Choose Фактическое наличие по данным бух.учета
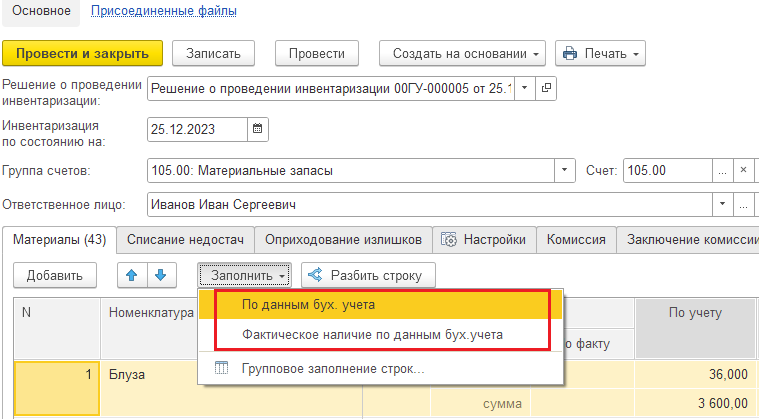 tap(381, 335)
